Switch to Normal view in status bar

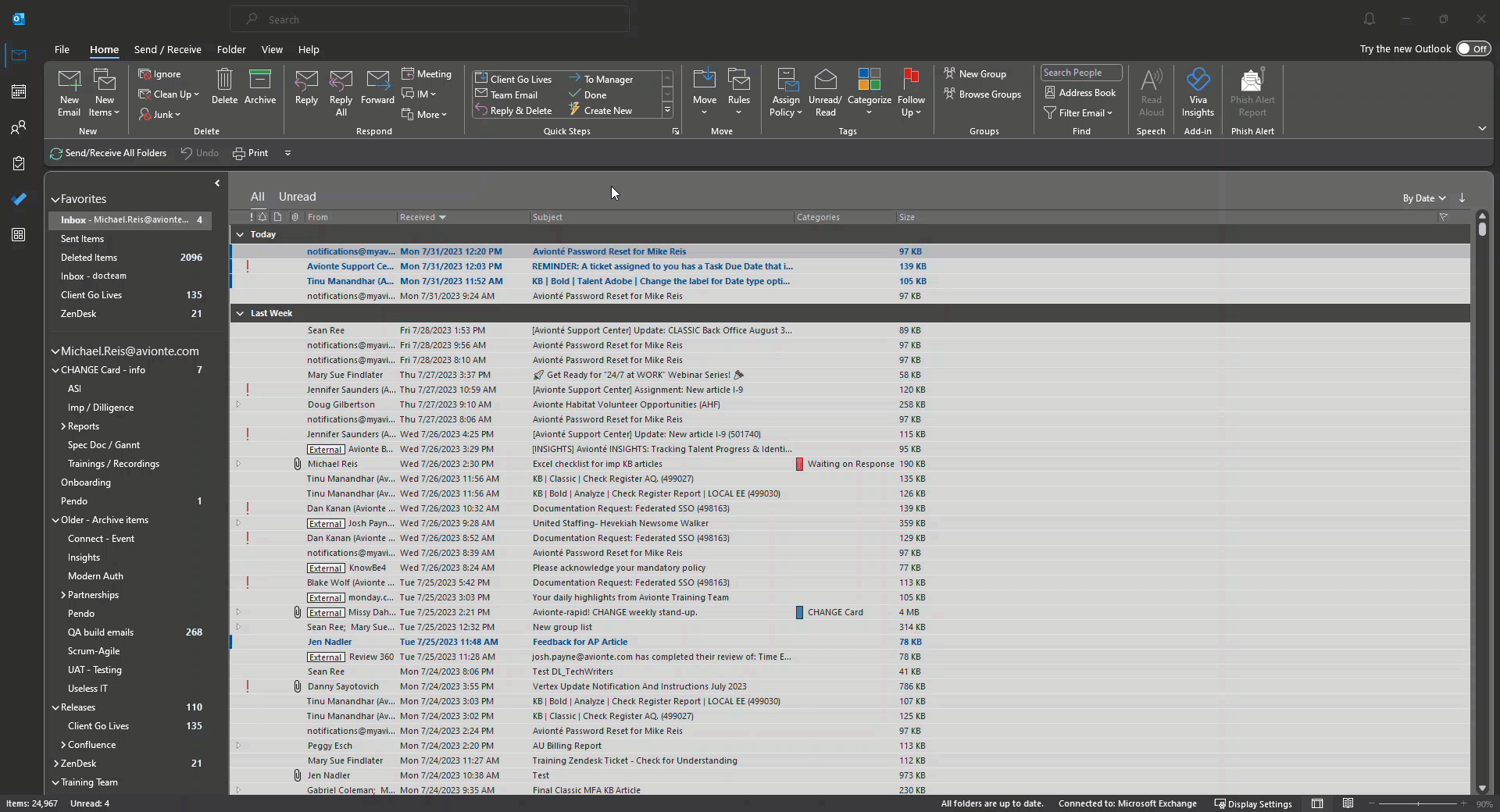[x=1317, y=803]
